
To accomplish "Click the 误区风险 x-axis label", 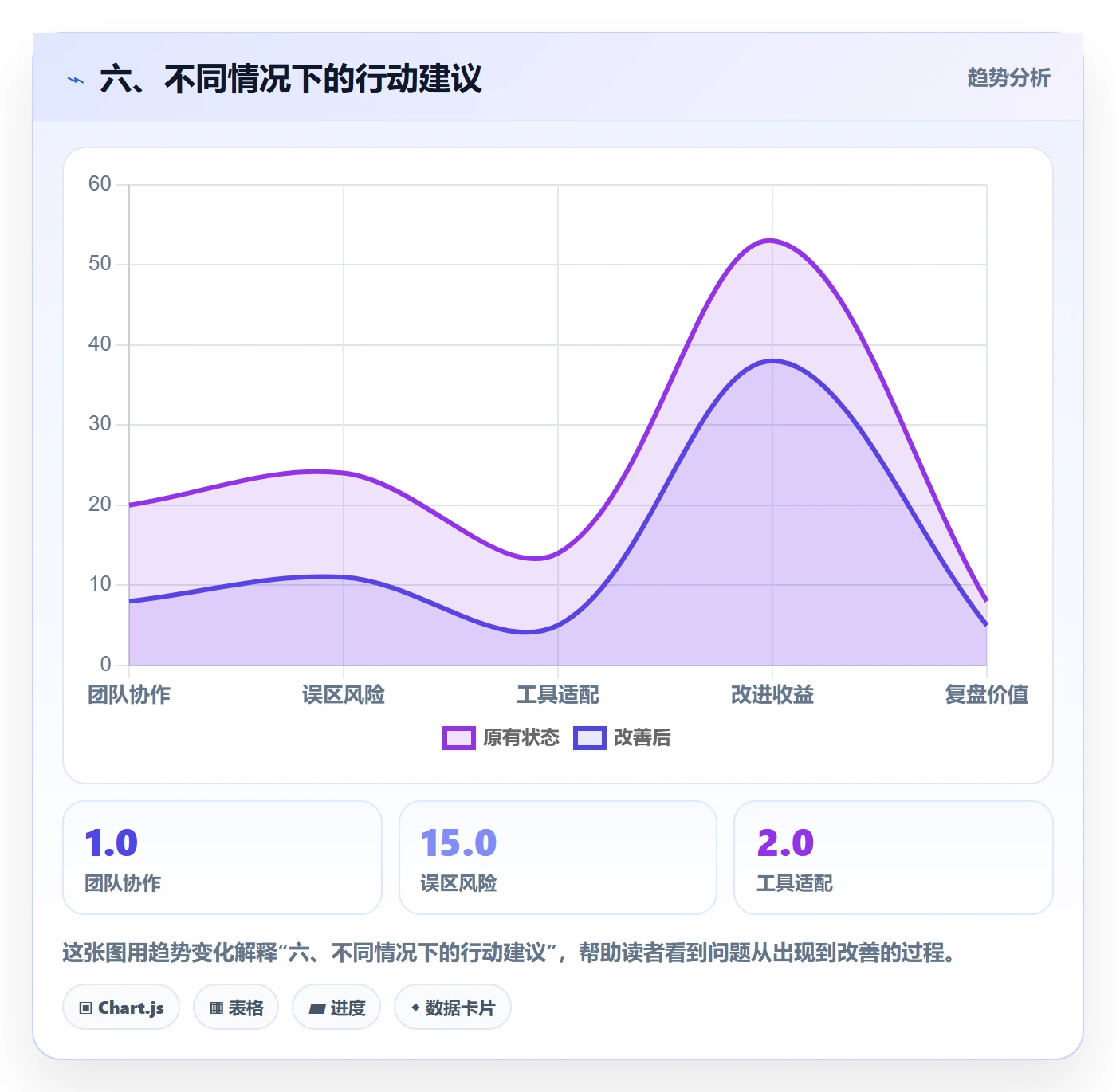I will (344, 695).
